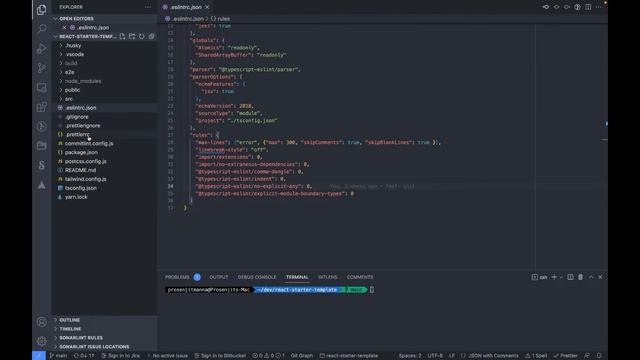The image size is (640, 360).
Task: Open the Manage gear icon
Action: point(42,341)
